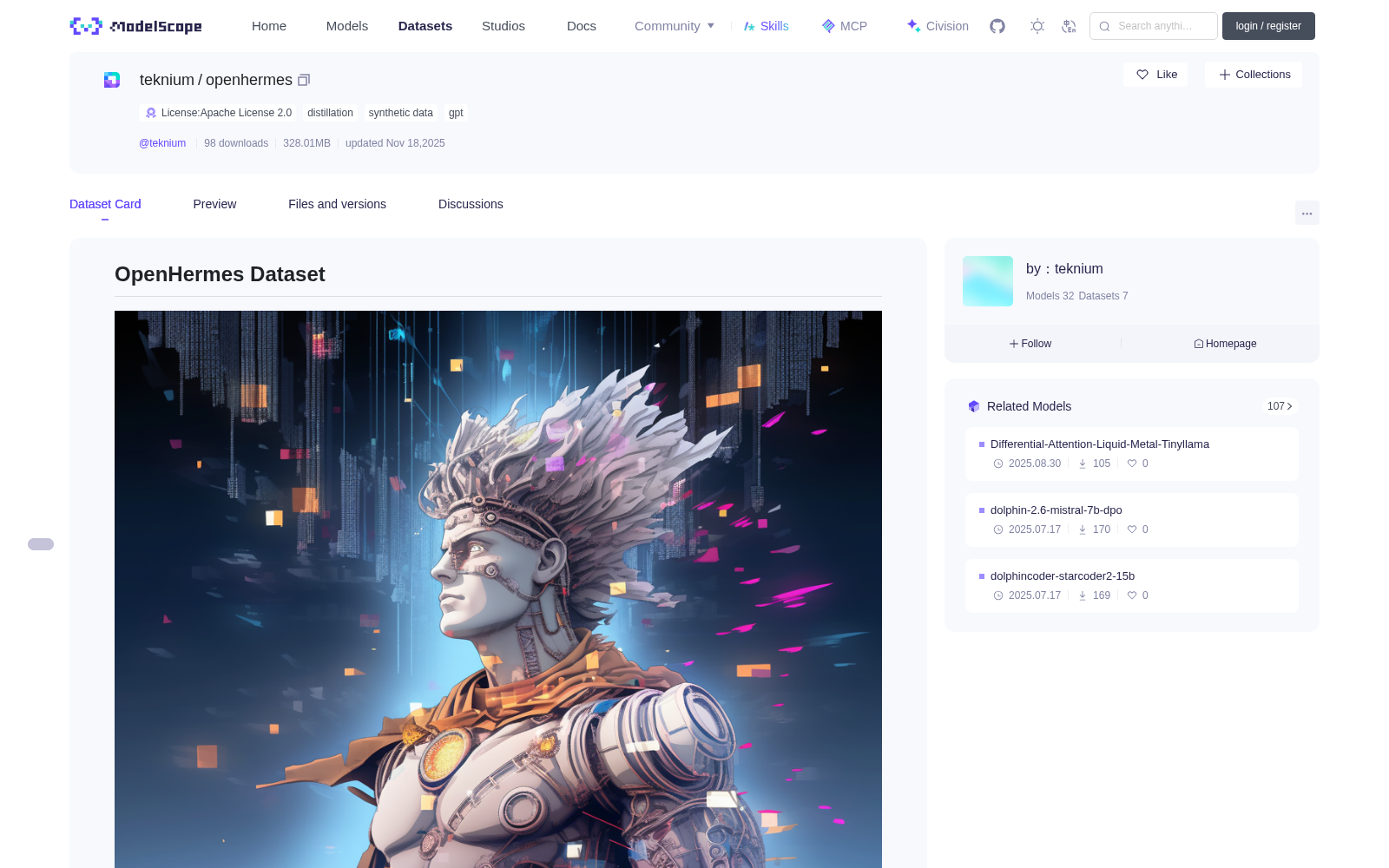Screen dimensions: 1389x868
Task: Select the distillation tag
Action: 330,113
